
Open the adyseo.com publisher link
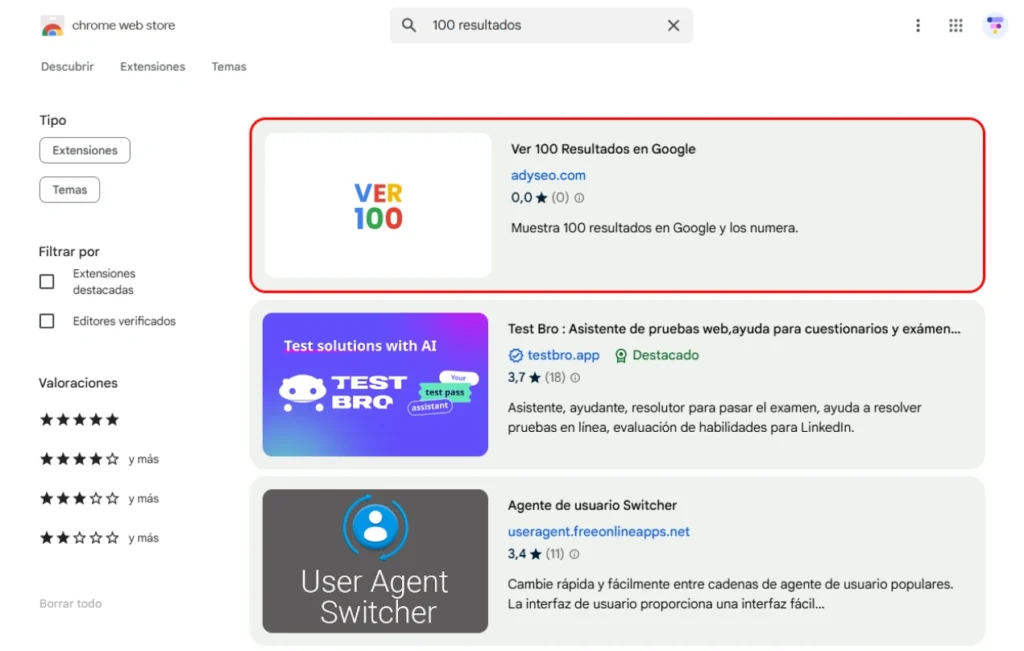548,175
